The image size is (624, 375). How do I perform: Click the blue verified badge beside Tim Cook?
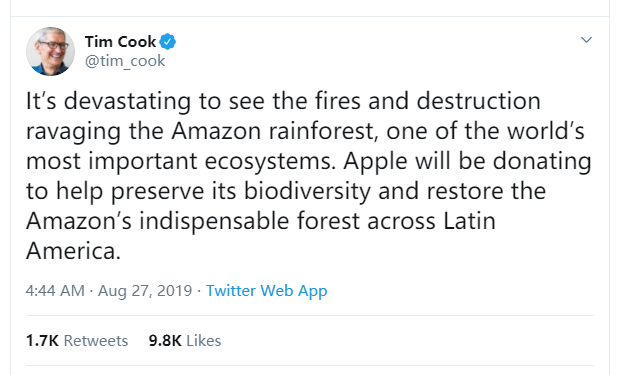click(168, 41)
